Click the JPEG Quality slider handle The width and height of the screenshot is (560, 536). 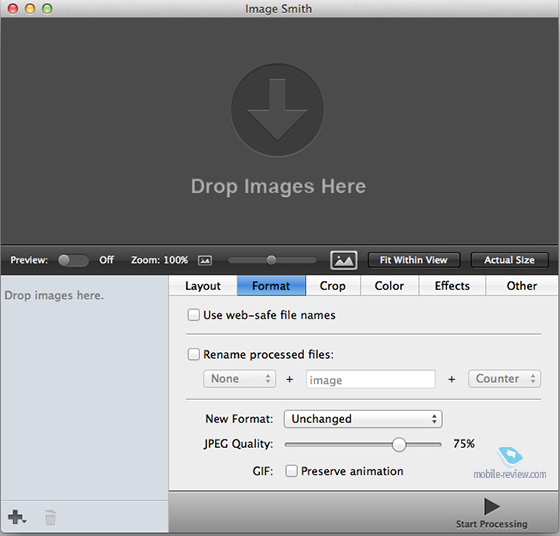[399, 445]
